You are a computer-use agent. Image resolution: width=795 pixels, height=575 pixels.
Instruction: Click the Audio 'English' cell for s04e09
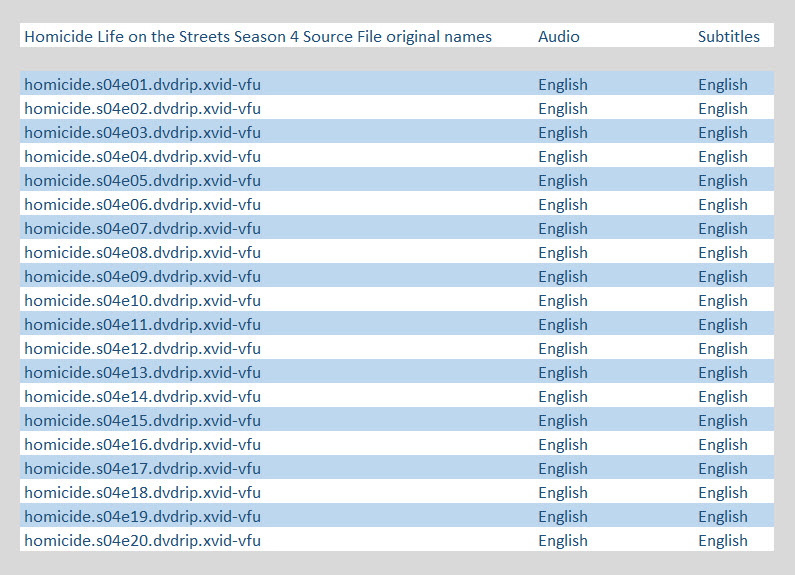[563, 276]
